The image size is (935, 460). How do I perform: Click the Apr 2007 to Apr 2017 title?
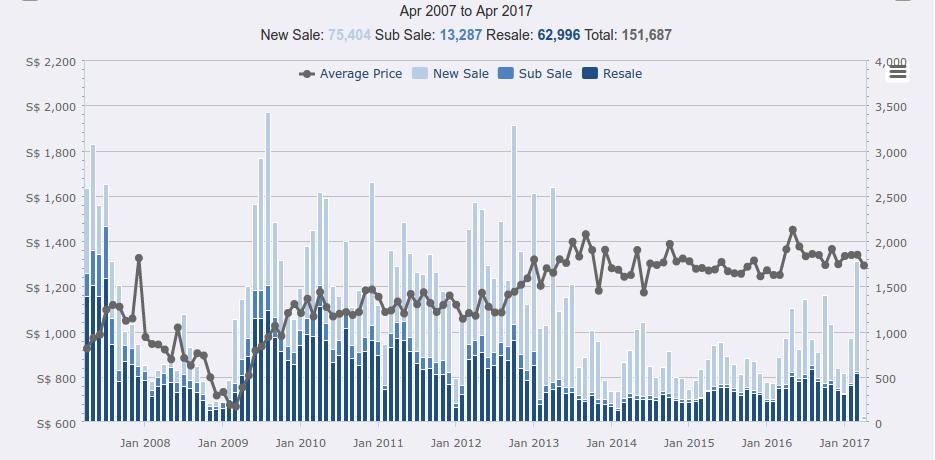click(x=466, y=11)
